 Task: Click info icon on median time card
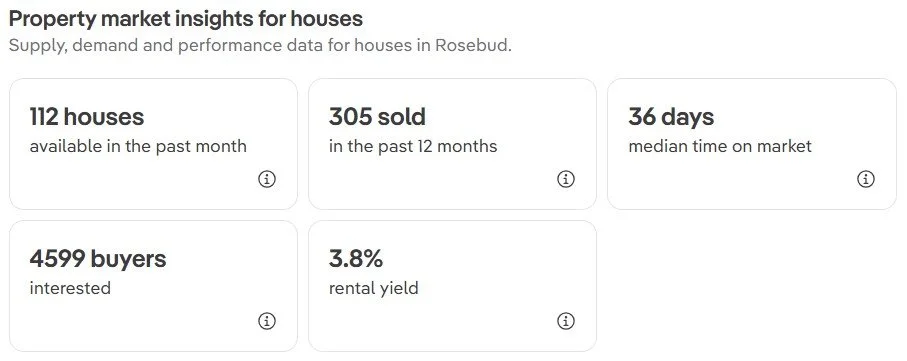[865, 179]
